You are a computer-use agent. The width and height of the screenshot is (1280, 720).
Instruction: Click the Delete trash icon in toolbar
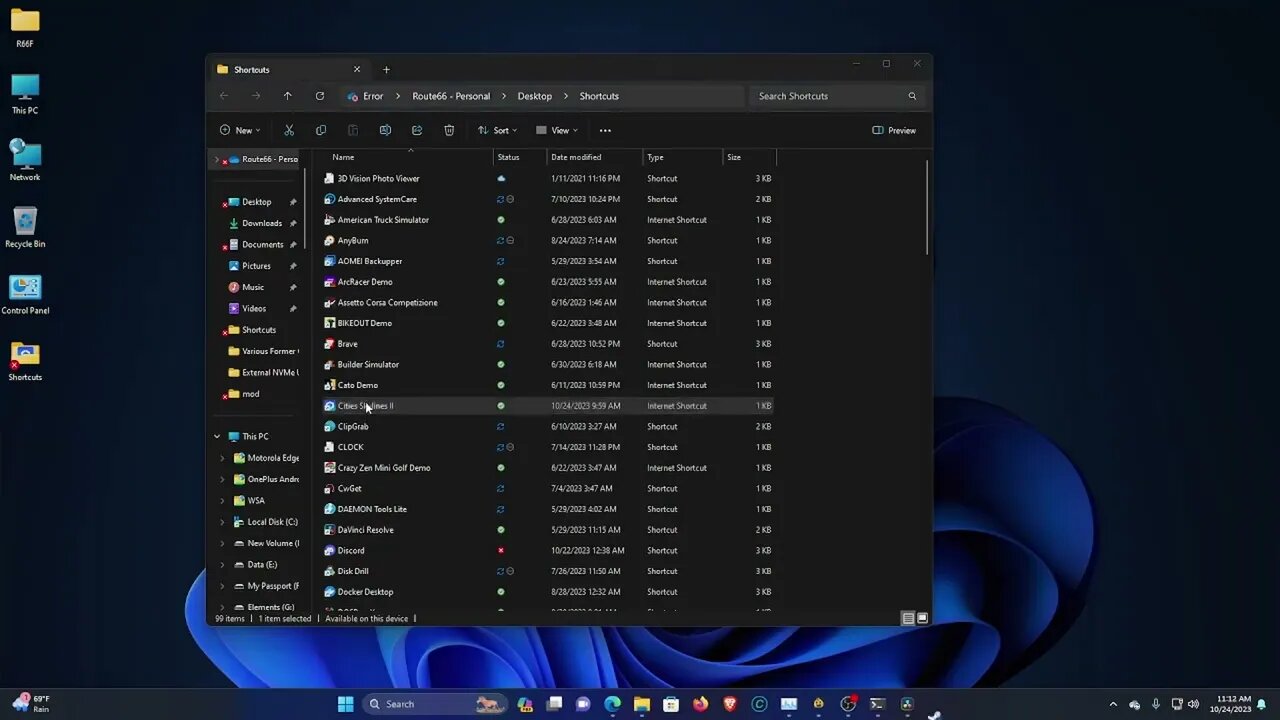pos(449,130)
